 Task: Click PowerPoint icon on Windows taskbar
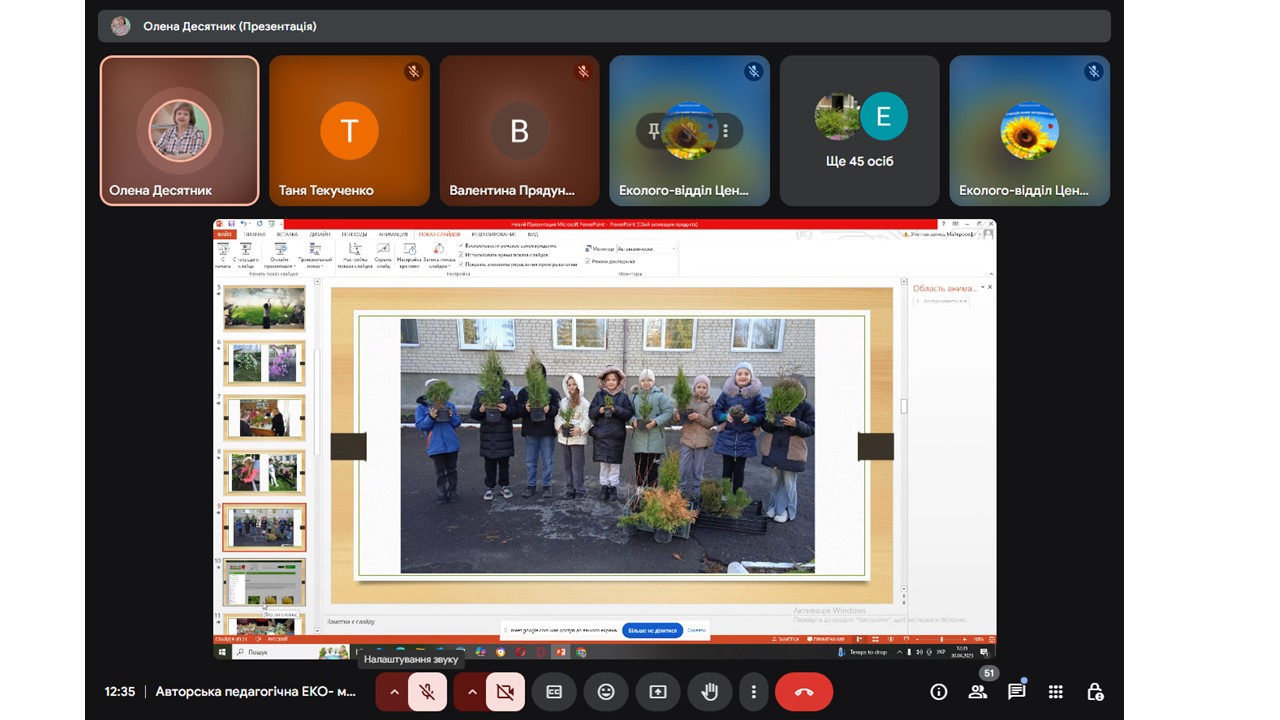click(x=560, y=652)
